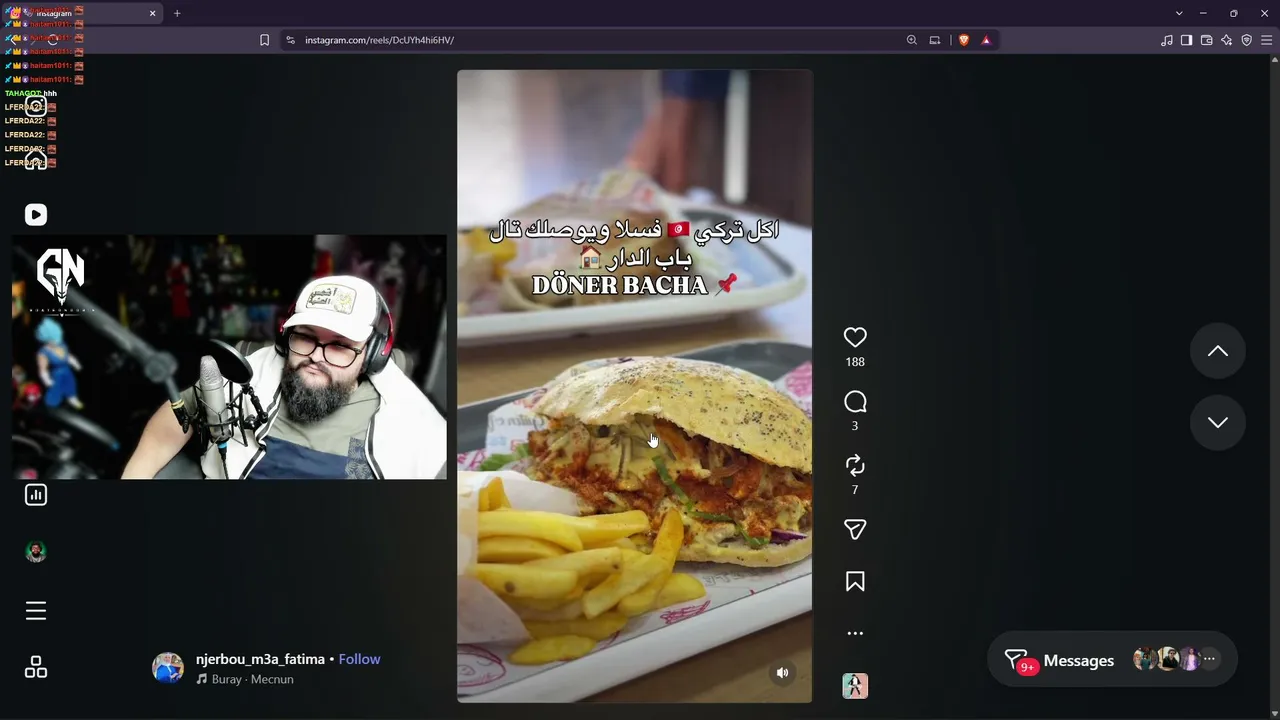The width and height of the screenshot is (1280, 720).
Task: Open the Brave Rewards triangle icon
Action: [986, 40]
